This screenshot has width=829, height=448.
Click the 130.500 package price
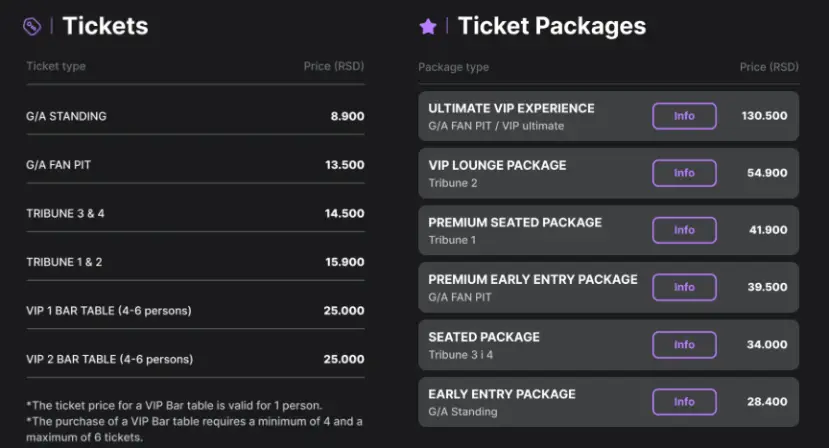[764, 116]
